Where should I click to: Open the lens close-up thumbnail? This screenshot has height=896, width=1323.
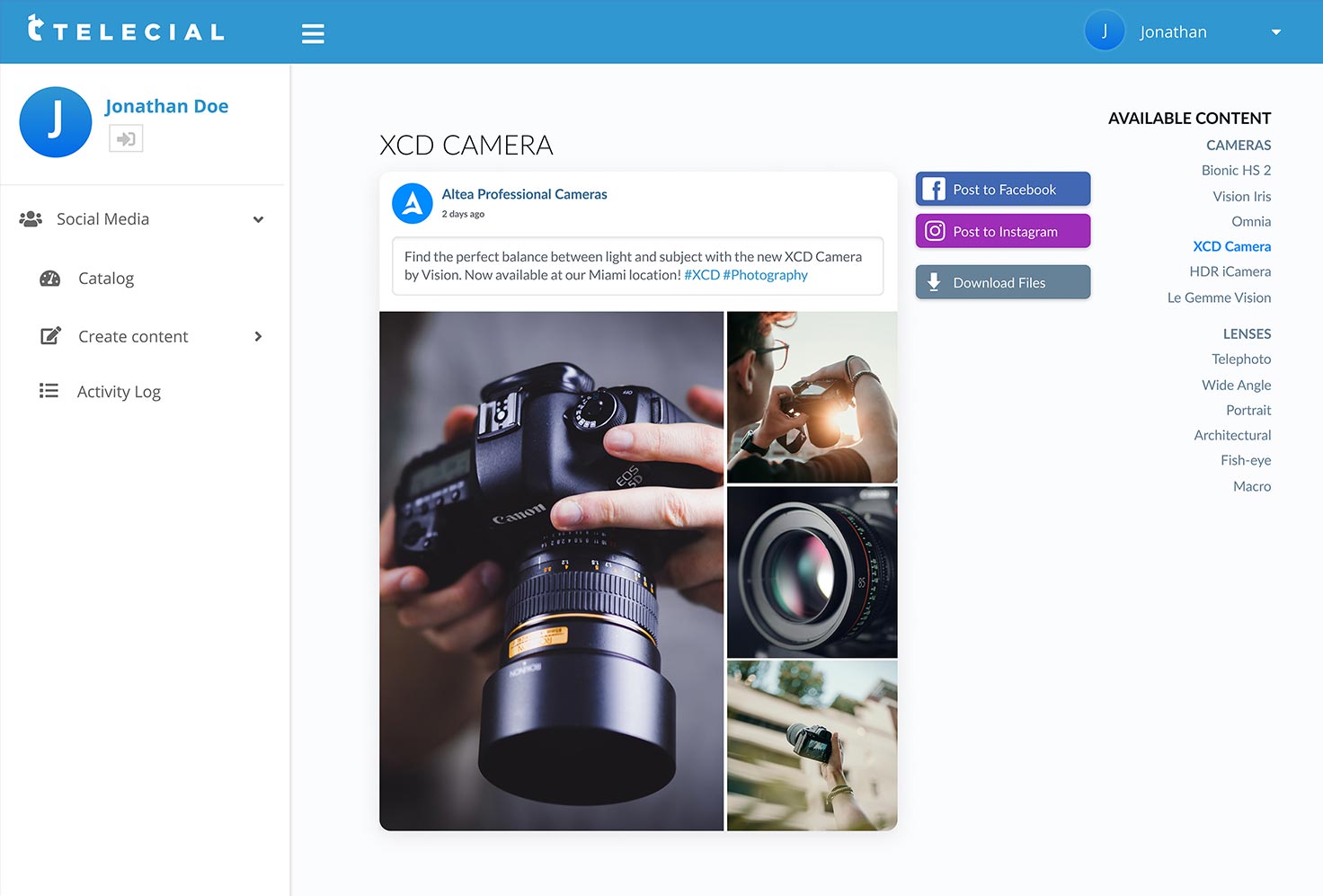tap(812, 572)
